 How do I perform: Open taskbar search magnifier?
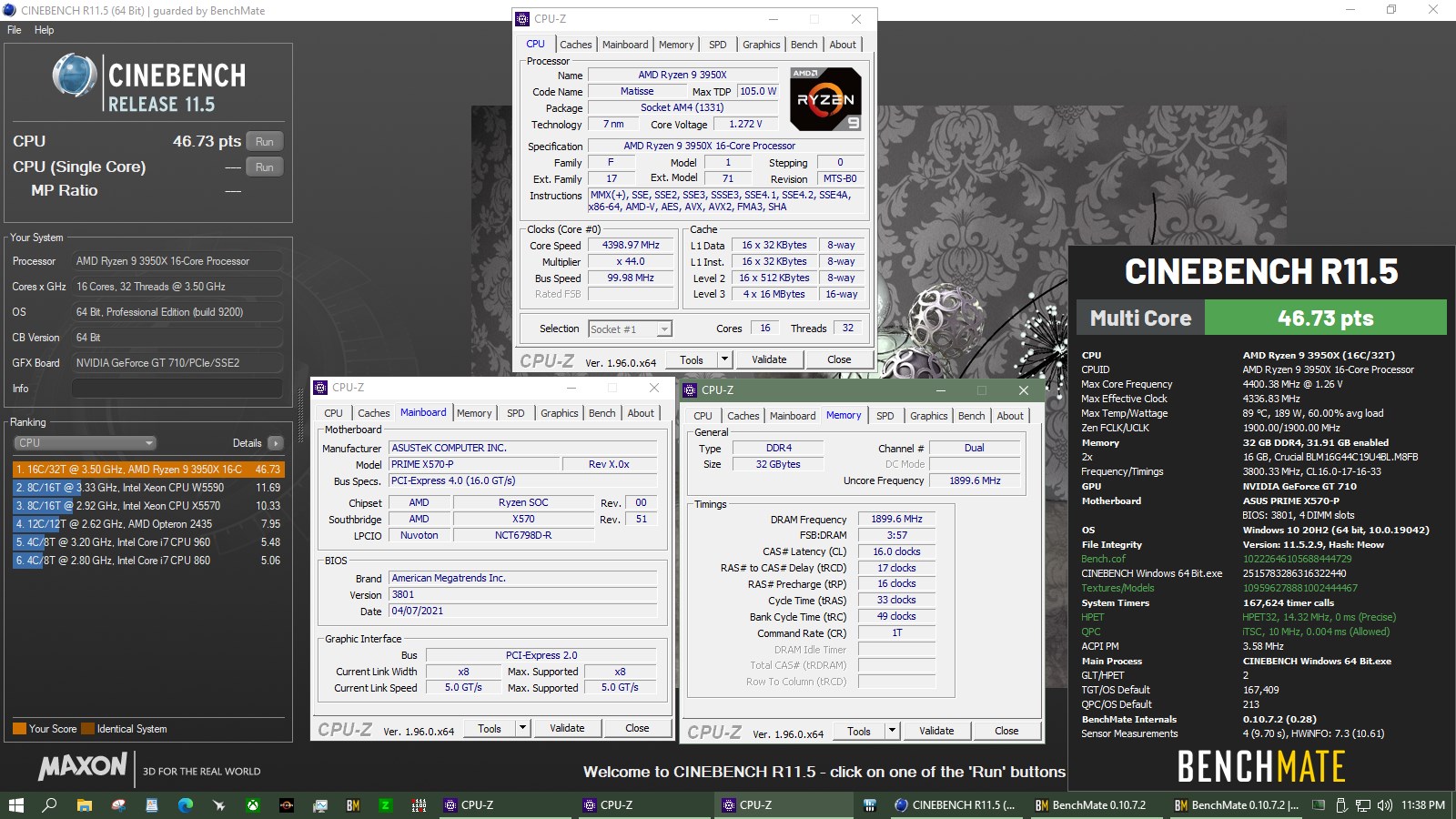pyautogui.click(x=49, y=805)
